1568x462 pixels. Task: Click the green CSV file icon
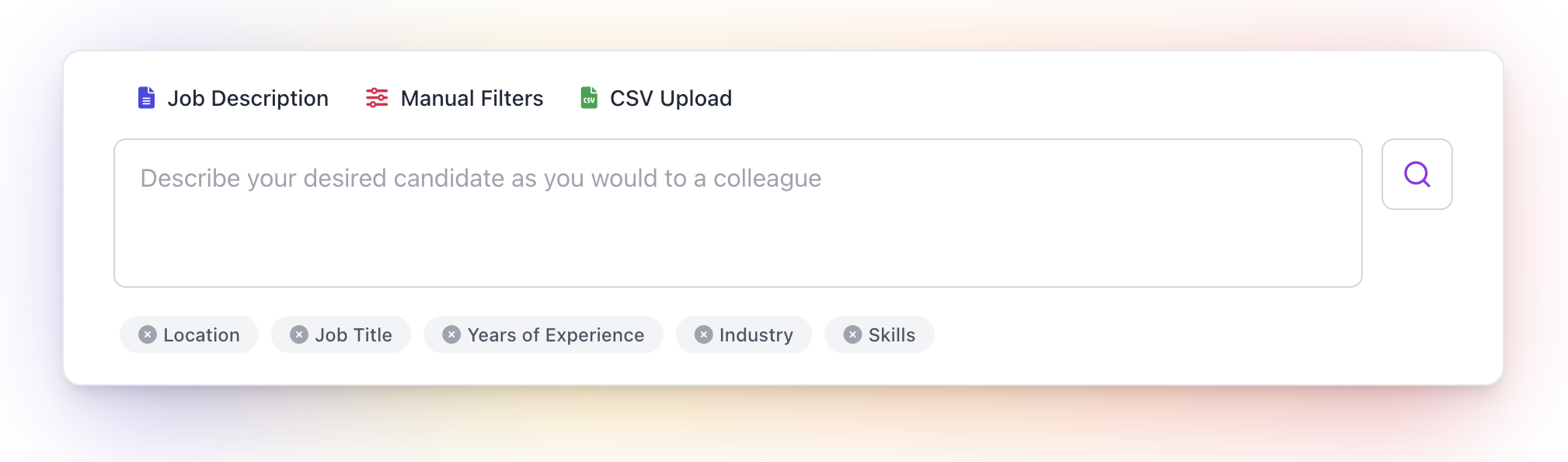click(589, 98)
